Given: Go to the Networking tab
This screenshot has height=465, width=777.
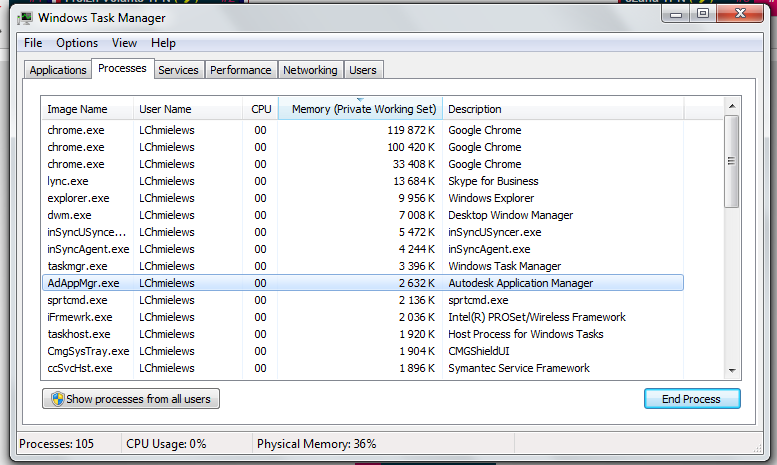Looking at the screenshot, I should click(310, 70).
